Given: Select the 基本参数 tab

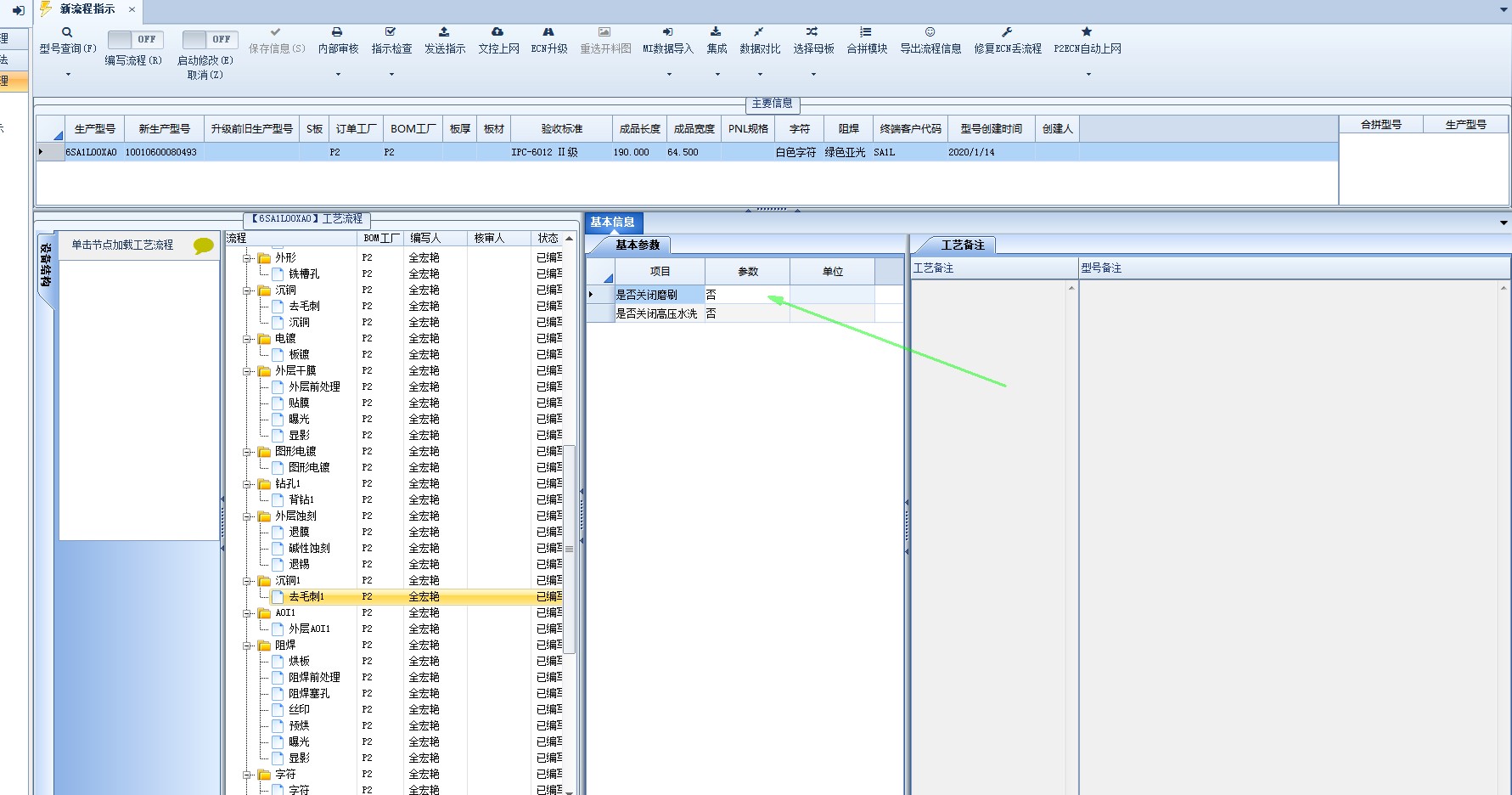Looking at the screenshot, I should (x=638, y=245).
